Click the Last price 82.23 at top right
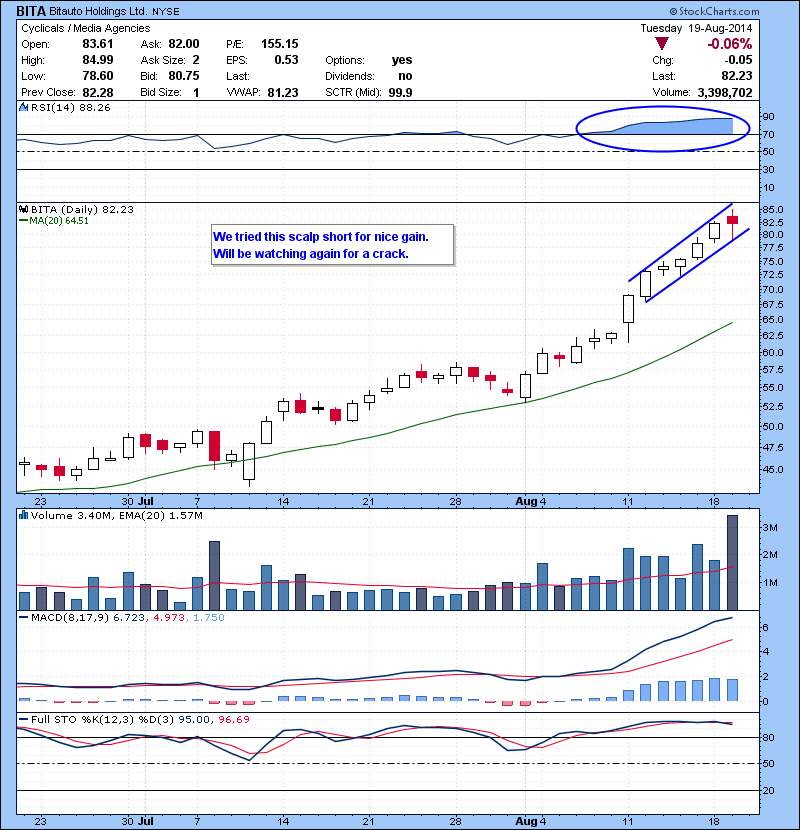Viewport: 800px width, 830px height. coord(737,76)
